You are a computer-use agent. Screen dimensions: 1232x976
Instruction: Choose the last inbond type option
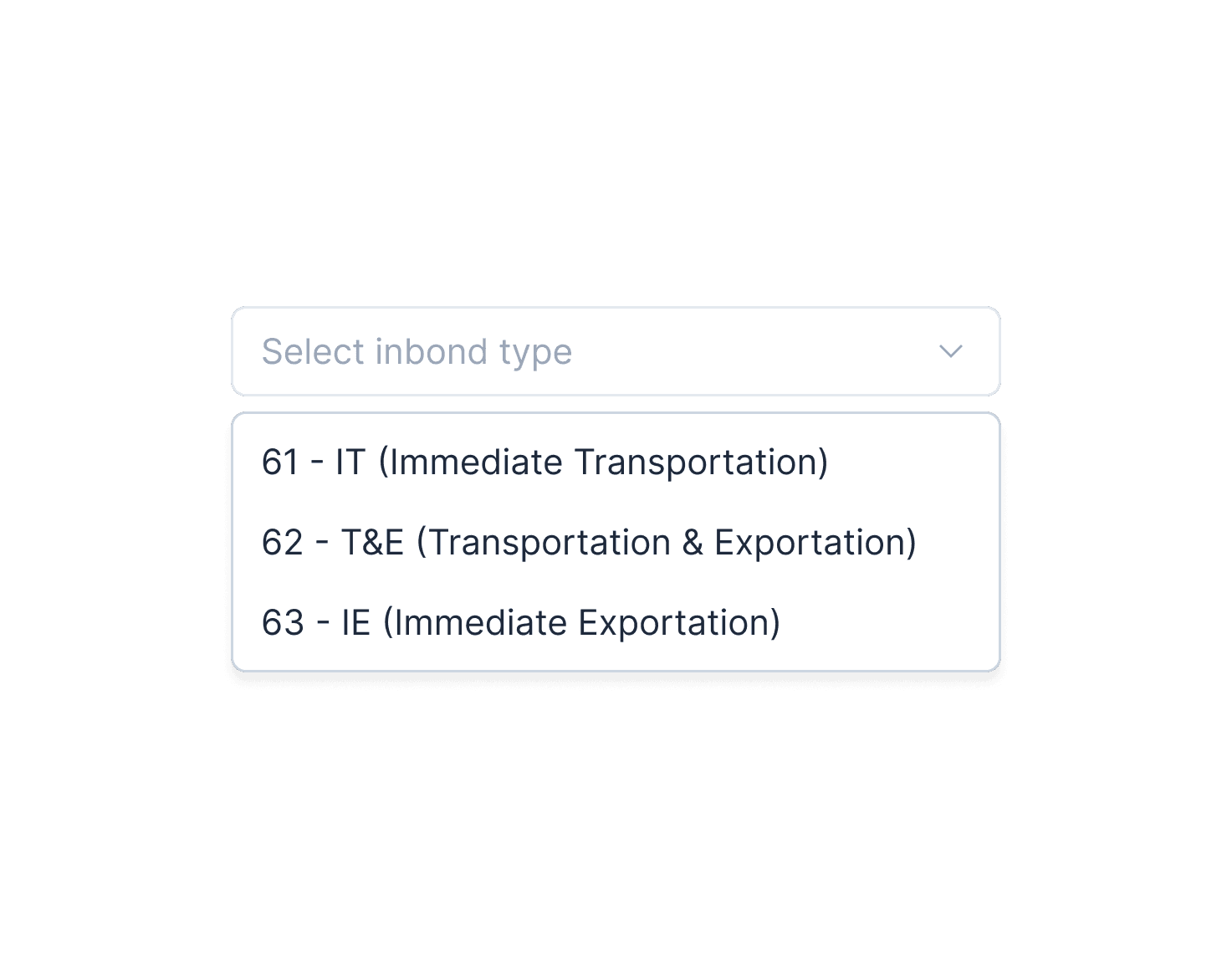(520, 623)
